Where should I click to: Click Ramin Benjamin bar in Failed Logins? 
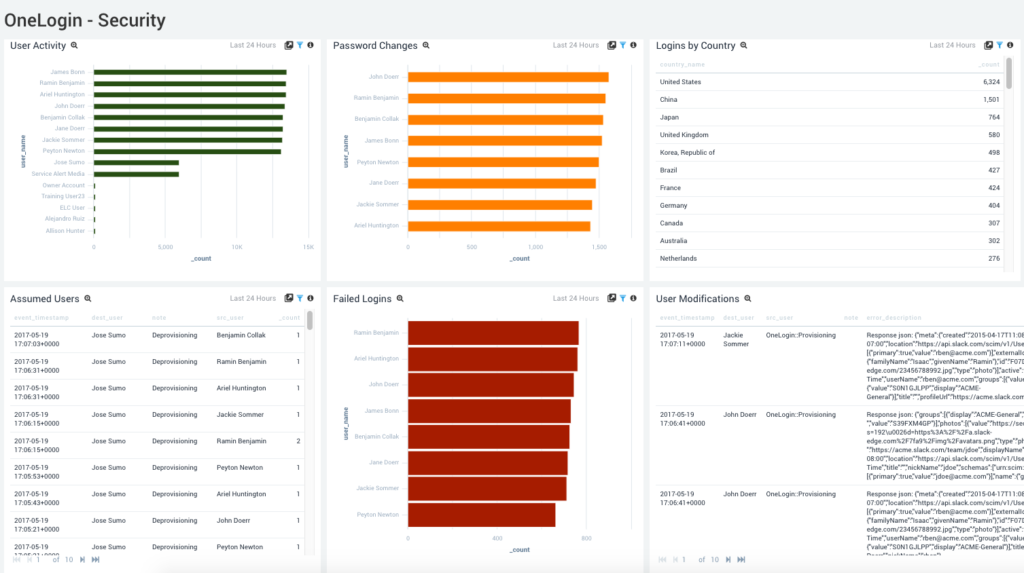coord(493,333)
